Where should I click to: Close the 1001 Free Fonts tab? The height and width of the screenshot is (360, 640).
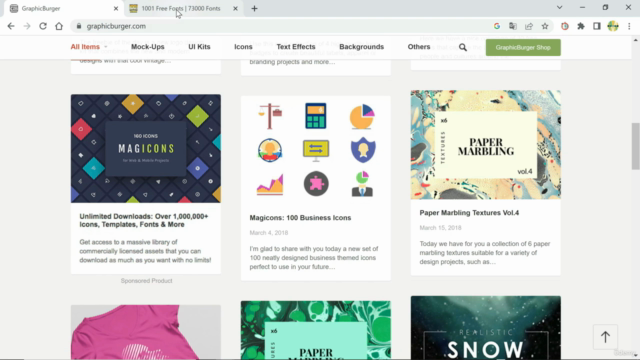[x=235, y=9]
